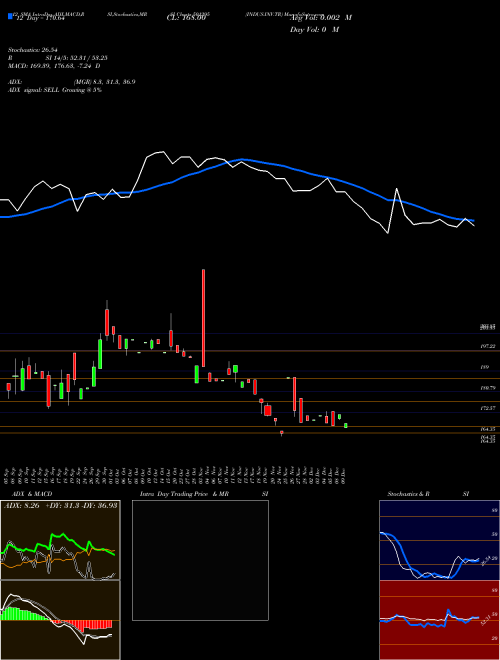The width and height of the screenshot is (500, 660).
Task: Click the tallest red candlestick
Action: pyautogui.click(x=204, y=318)
